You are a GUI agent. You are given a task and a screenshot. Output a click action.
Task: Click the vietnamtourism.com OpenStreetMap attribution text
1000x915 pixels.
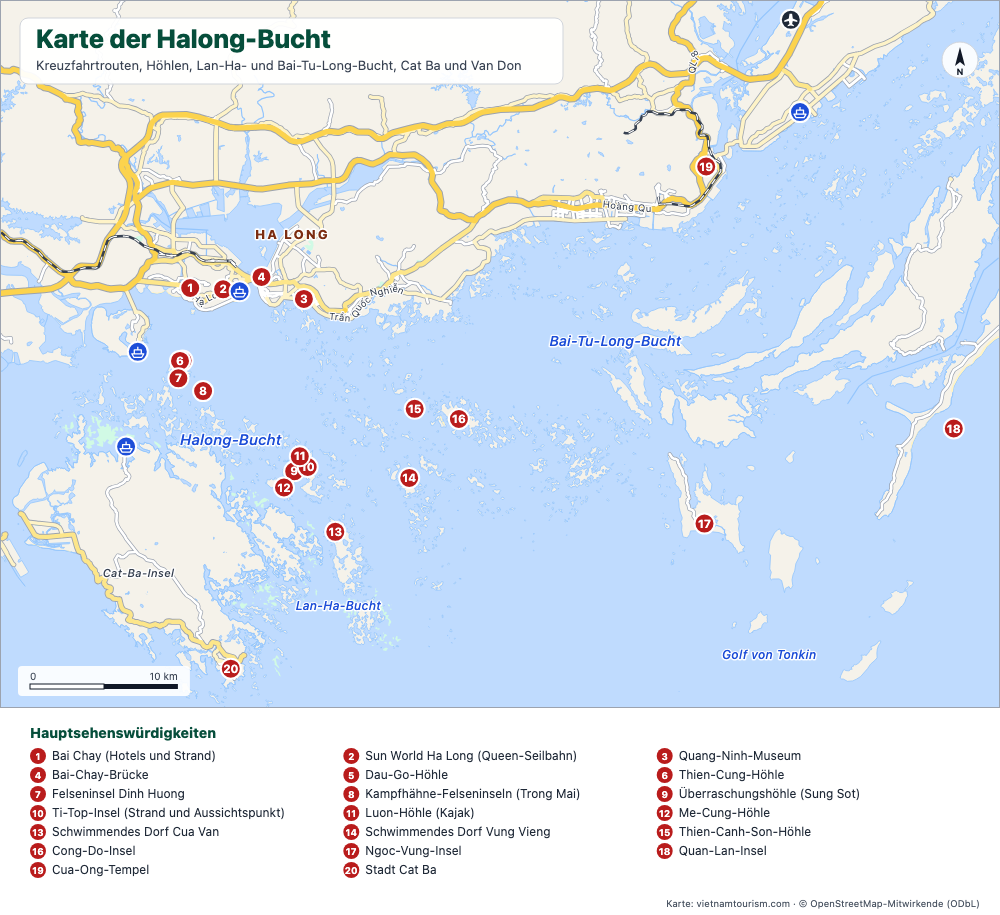click(x=823, y=904)
